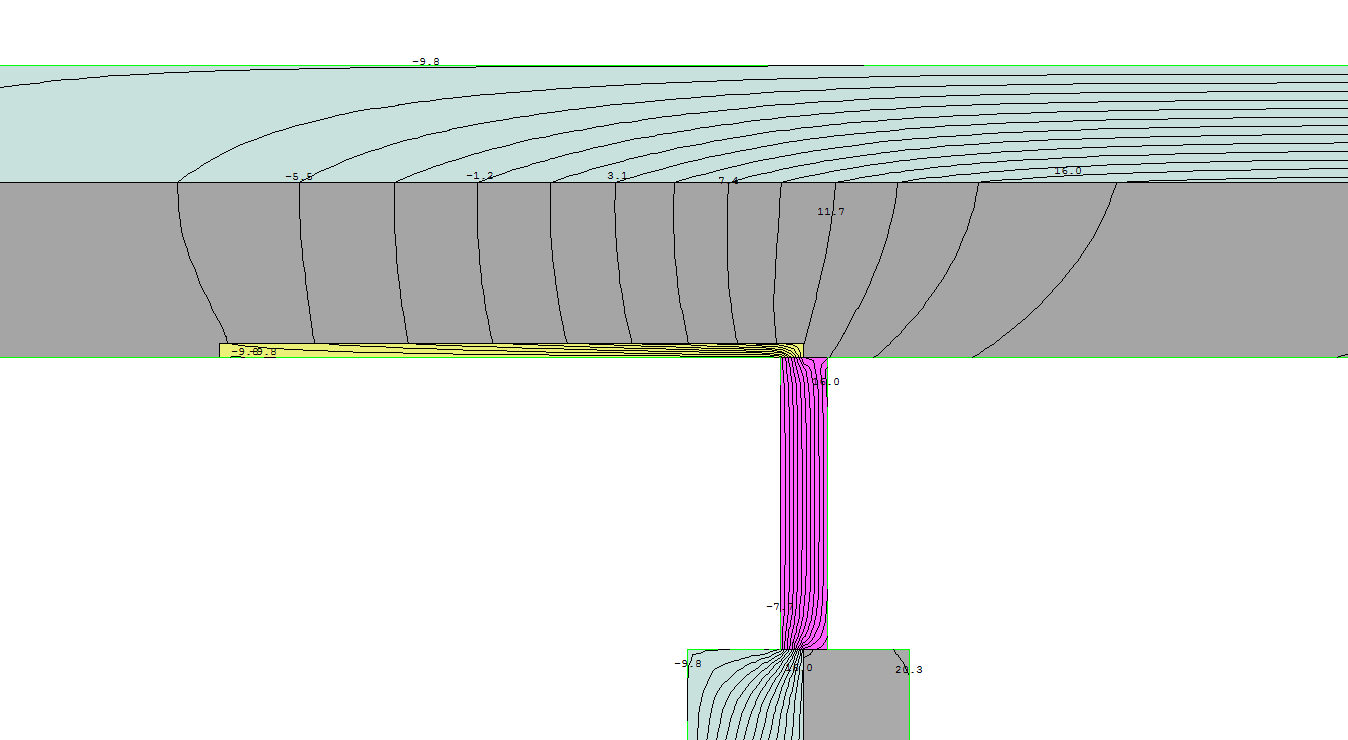The height and width of the screenshot is (740, 1348).
Task: Click the 20.3 temperature label
Action: [908, 670]
